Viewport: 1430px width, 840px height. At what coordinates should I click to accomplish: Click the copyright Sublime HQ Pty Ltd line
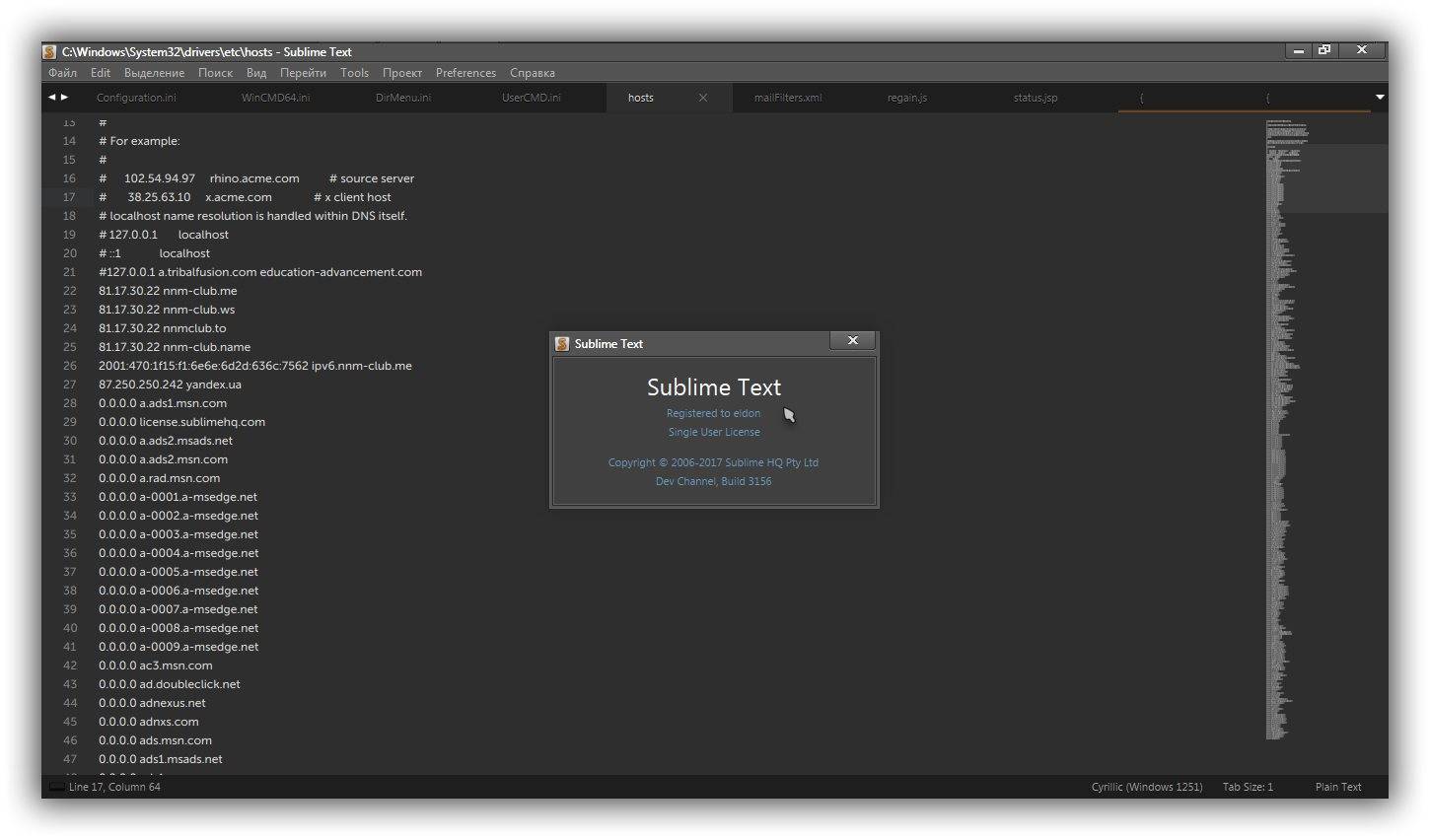(x=713, y=462)
